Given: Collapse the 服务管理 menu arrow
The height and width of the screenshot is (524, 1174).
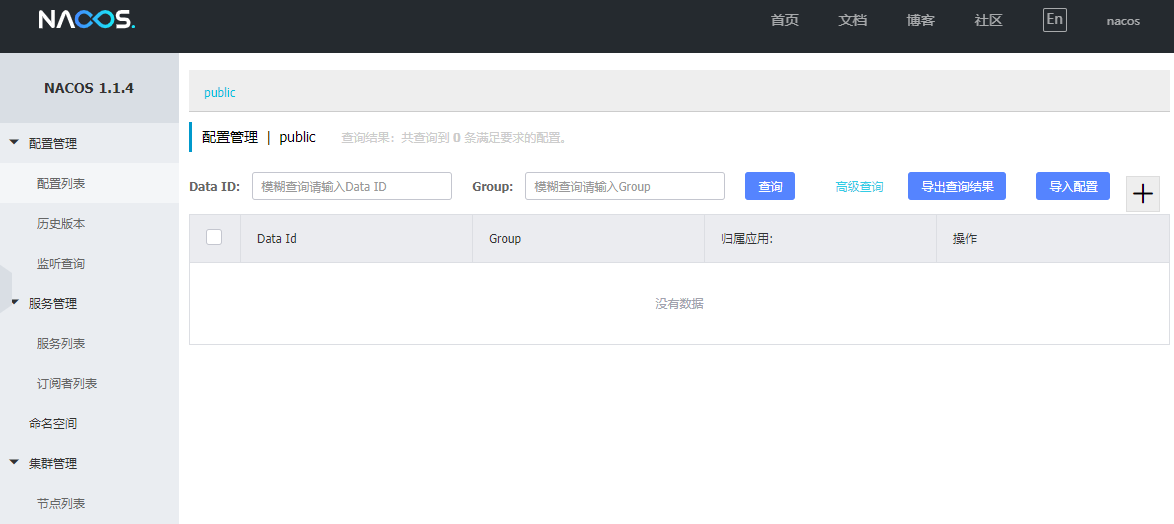Looking at the screenshot, I should [14, 303].
